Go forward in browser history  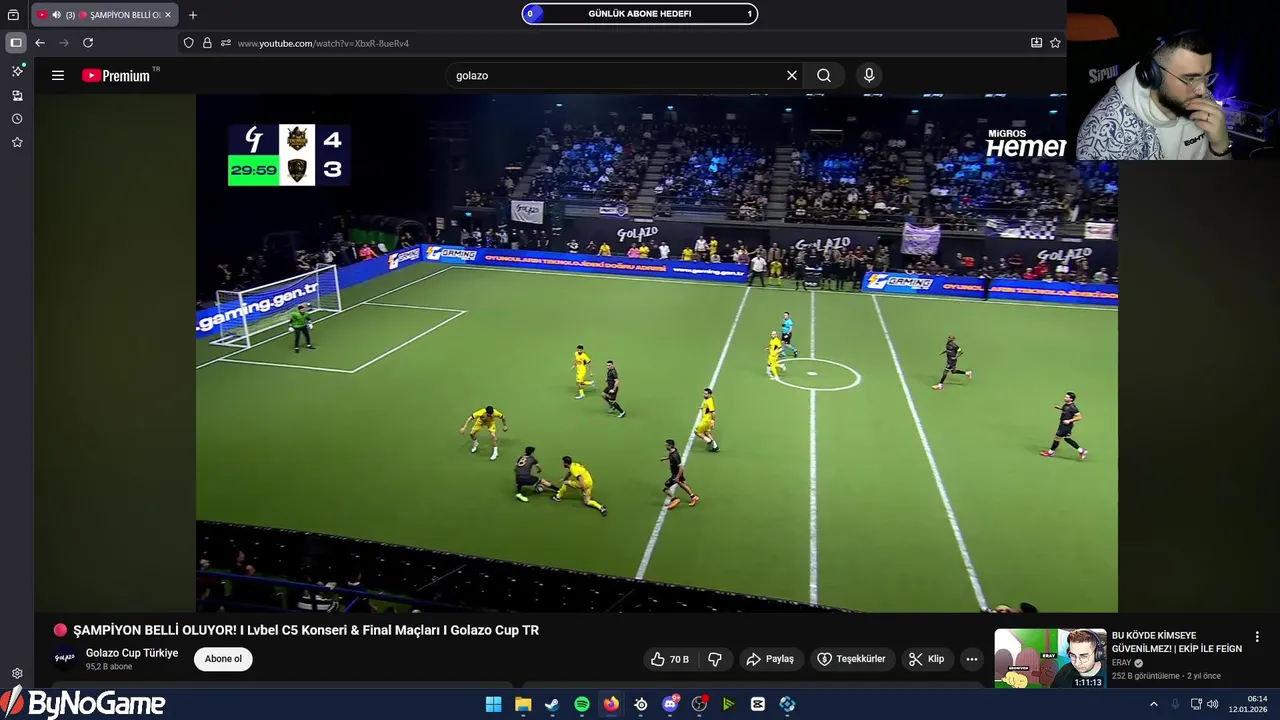[64, 43]
